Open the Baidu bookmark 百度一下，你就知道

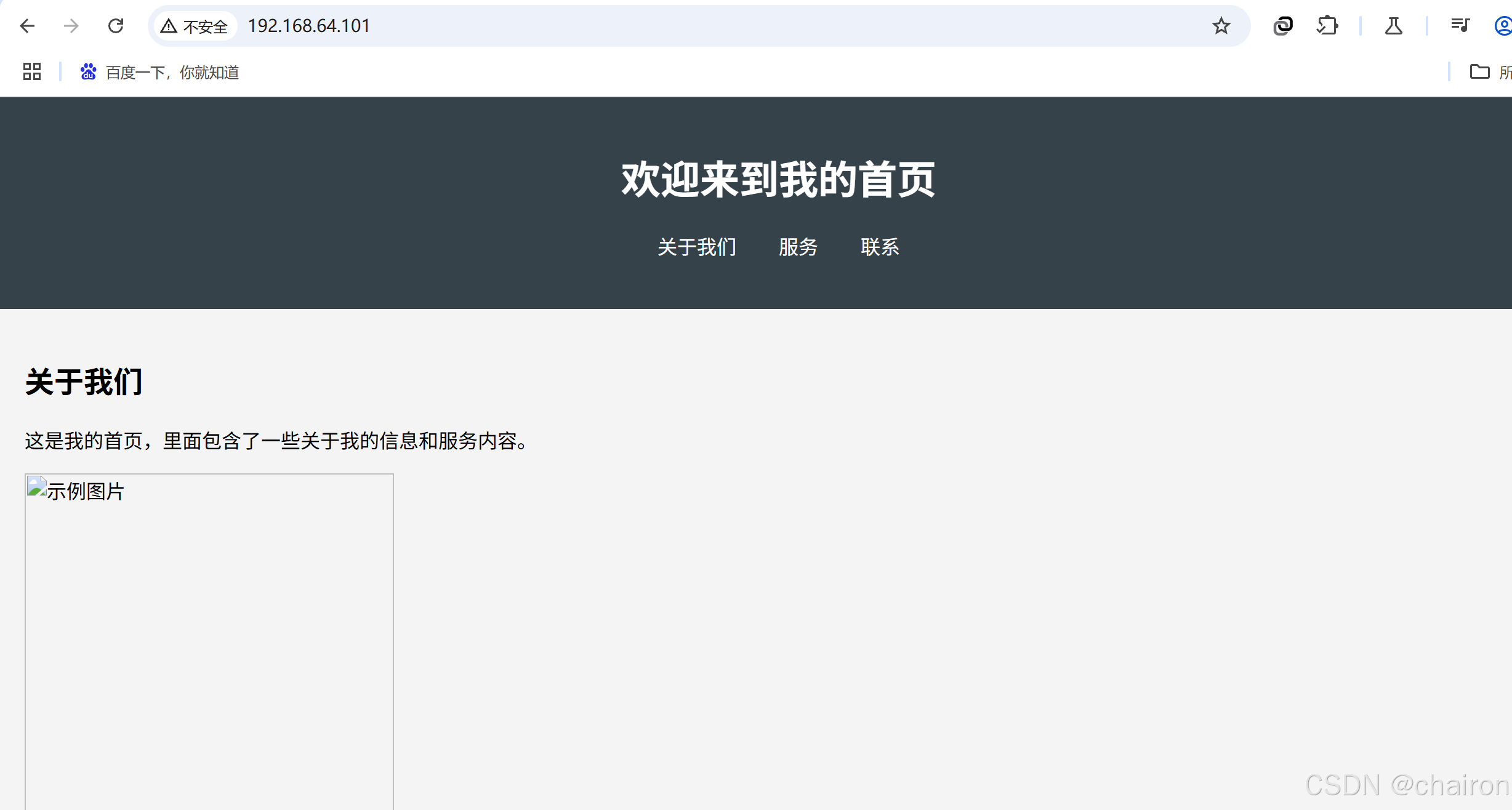pos(160,73)
